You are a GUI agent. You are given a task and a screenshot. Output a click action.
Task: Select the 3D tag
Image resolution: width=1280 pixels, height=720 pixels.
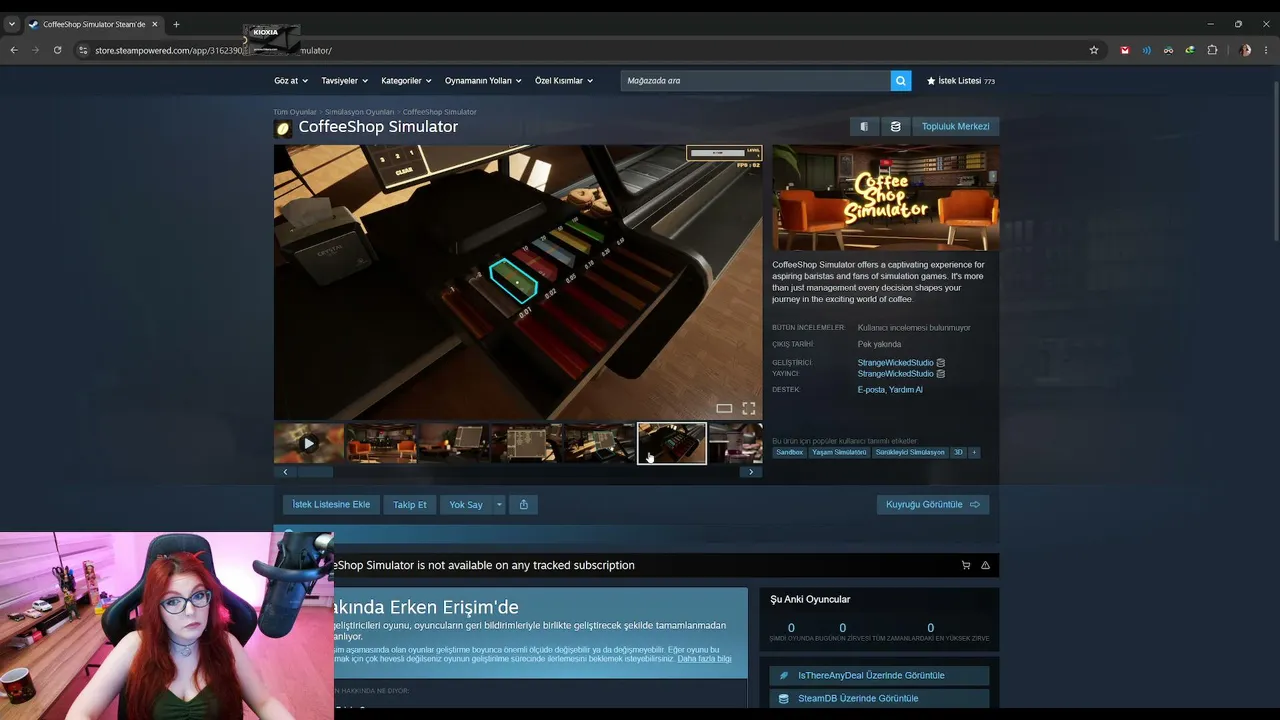click(958, 452)
